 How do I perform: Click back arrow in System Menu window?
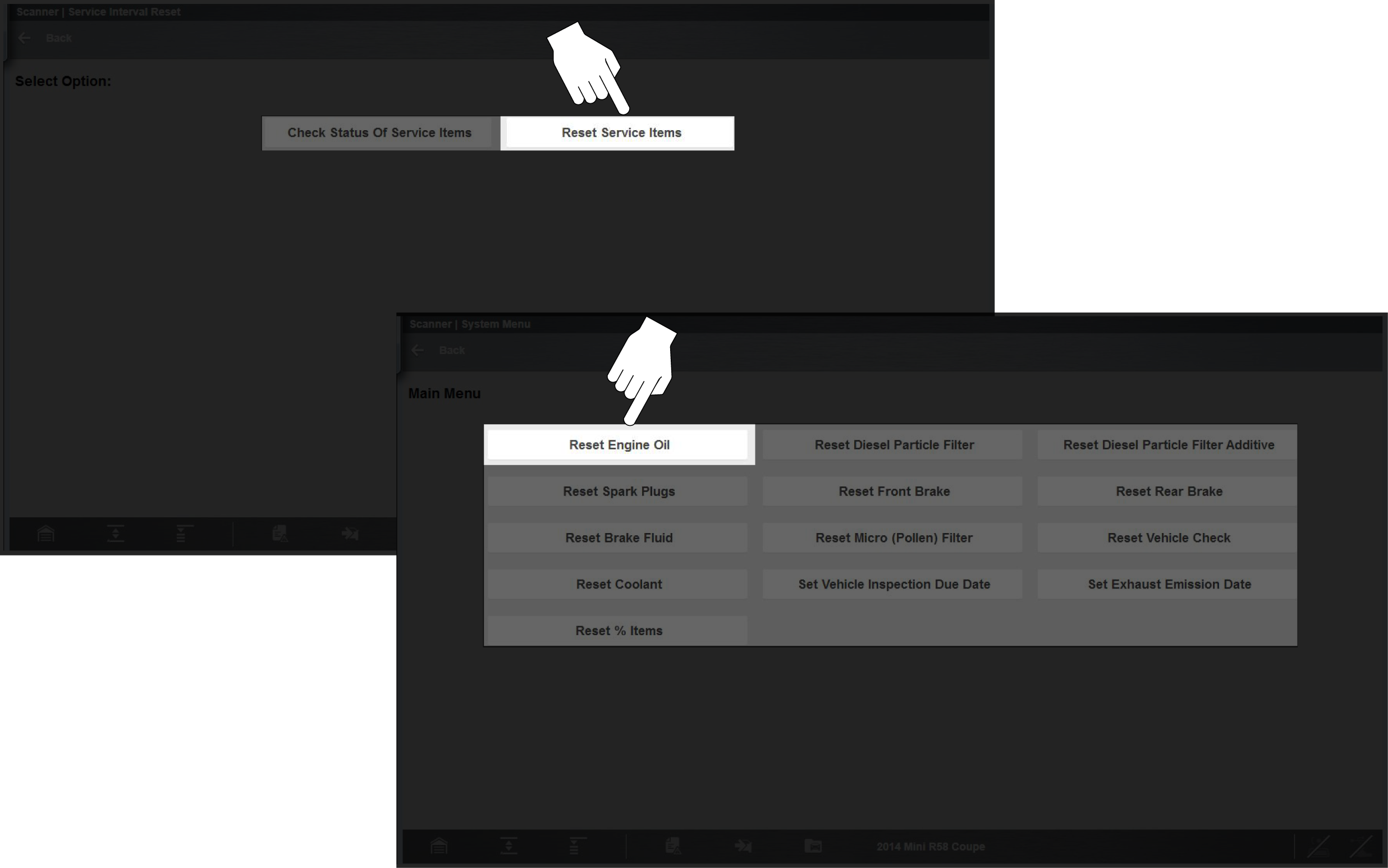[418, 350]
